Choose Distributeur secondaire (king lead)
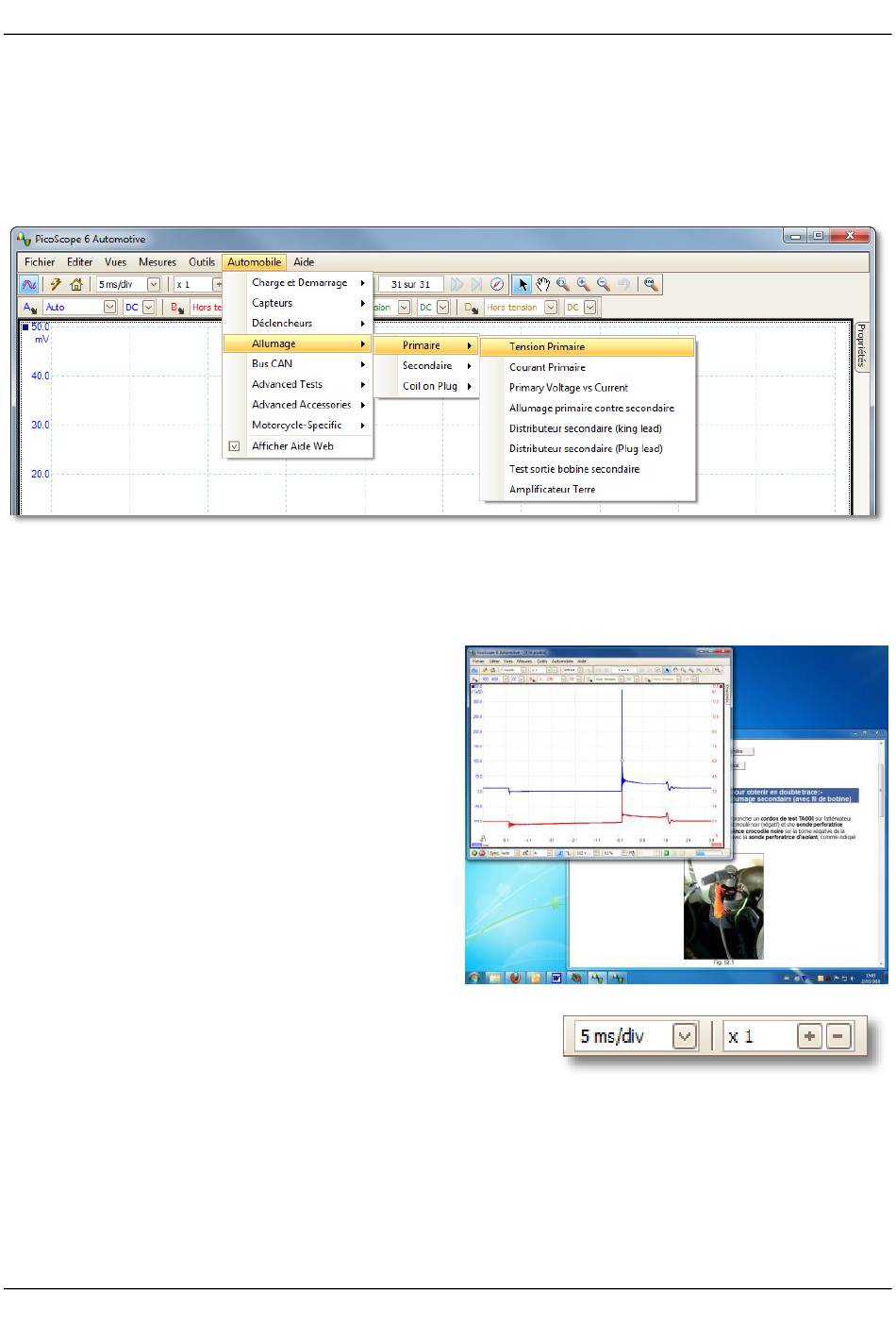896x1323 pixels. [588, 428]
